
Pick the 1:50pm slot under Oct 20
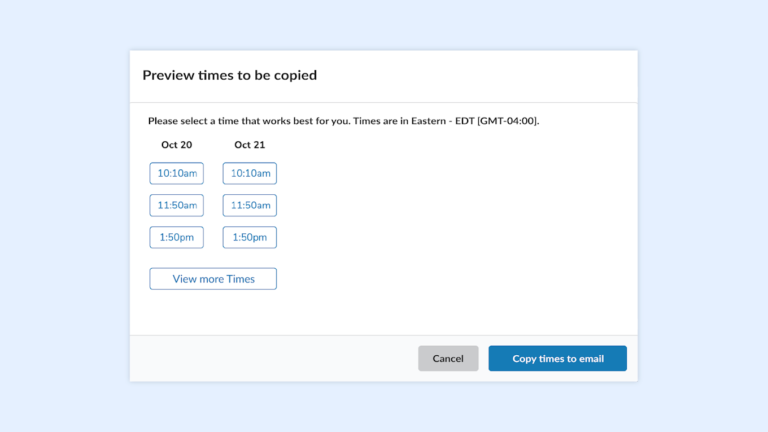(x=176, y=237)
